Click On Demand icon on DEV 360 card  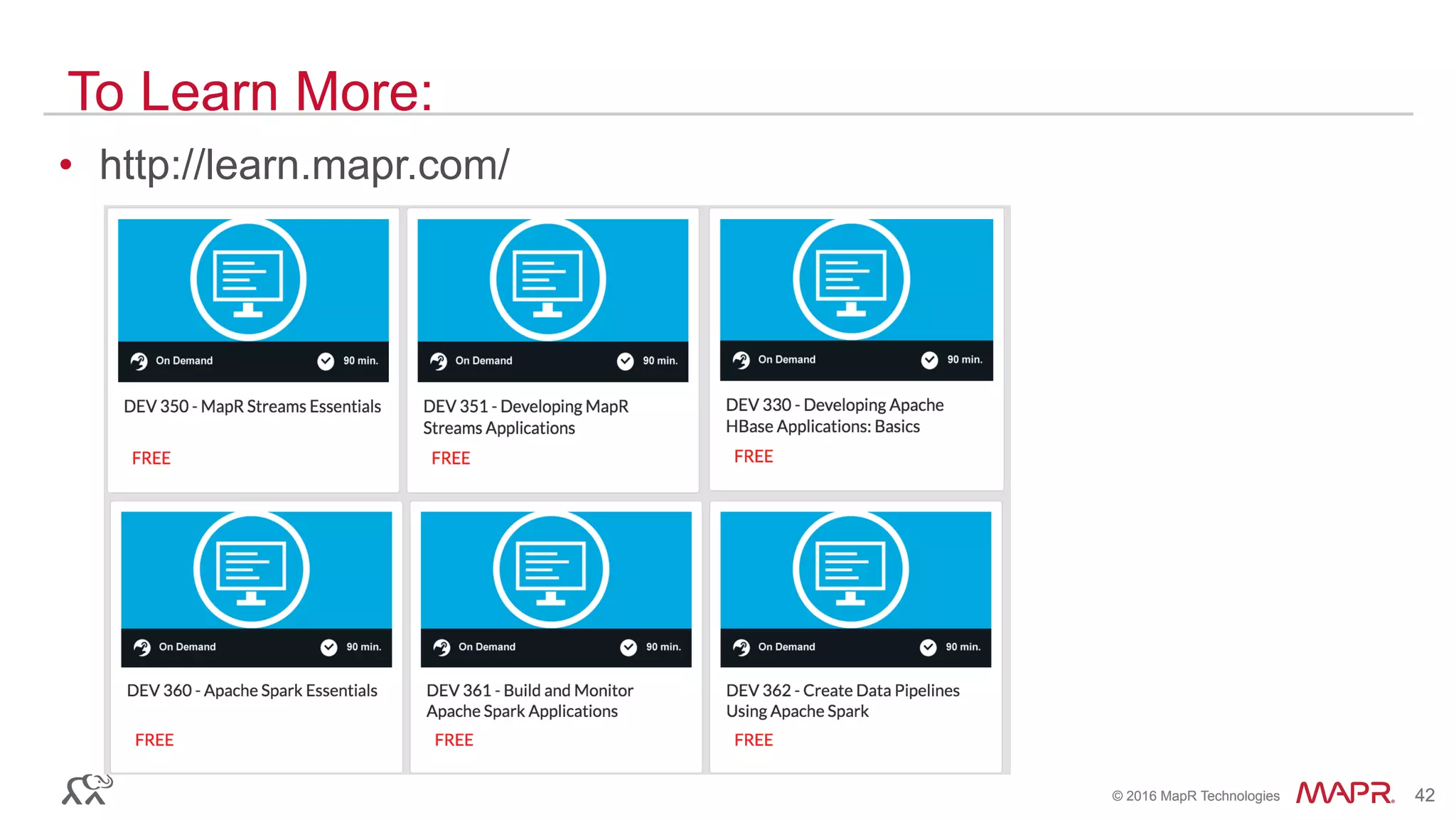[142, 647]
